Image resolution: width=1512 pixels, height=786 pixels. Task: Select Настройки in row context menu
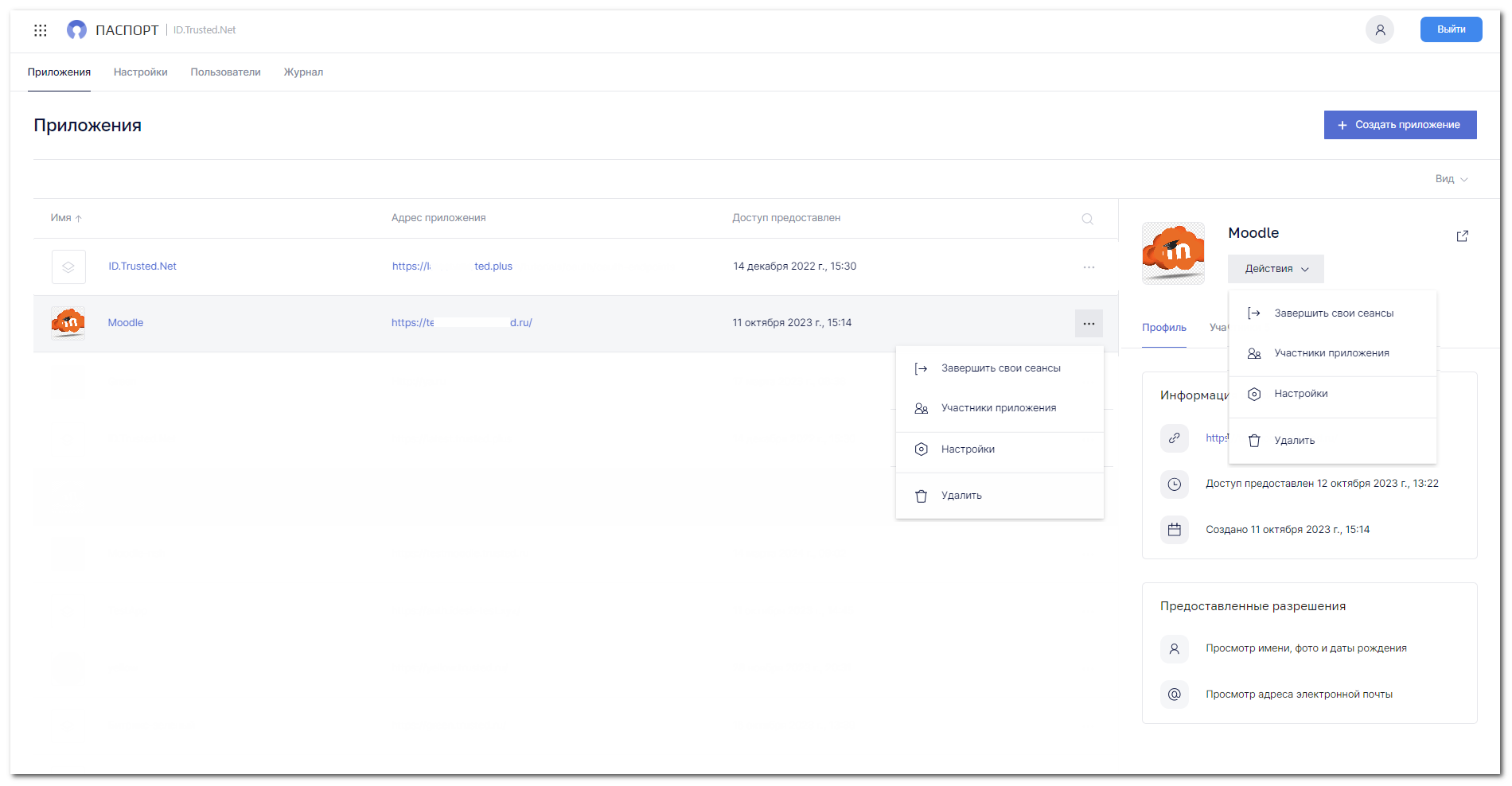[1000, 449]
